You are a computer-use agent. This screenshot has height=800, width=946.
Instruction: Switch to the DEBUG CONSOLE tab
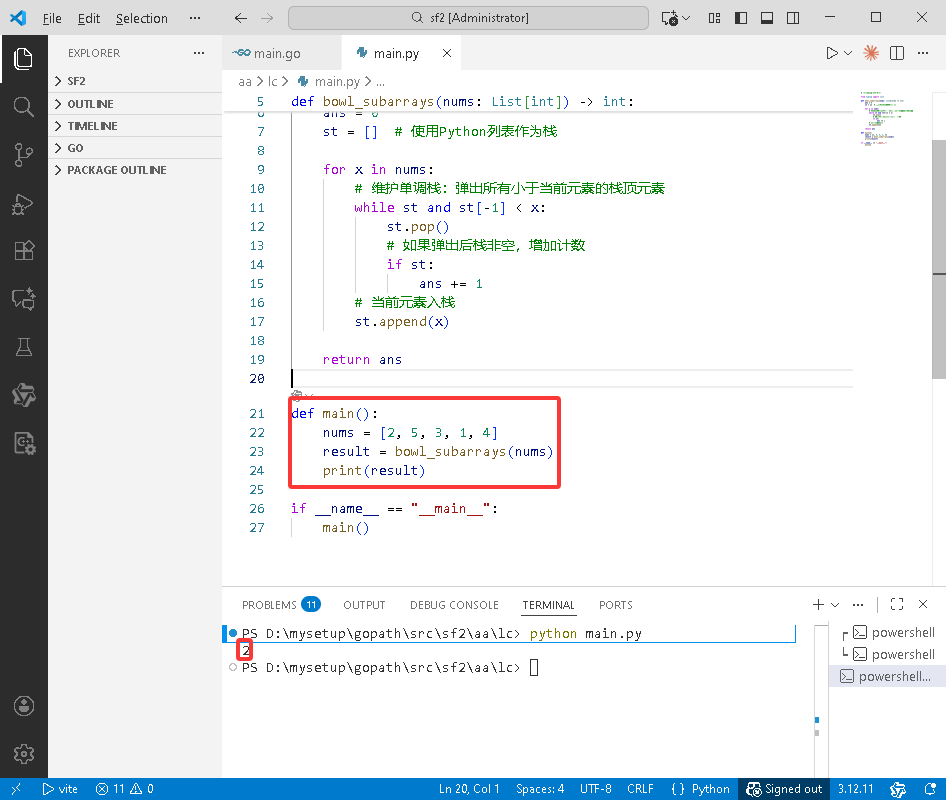click(x=454, y=605)
